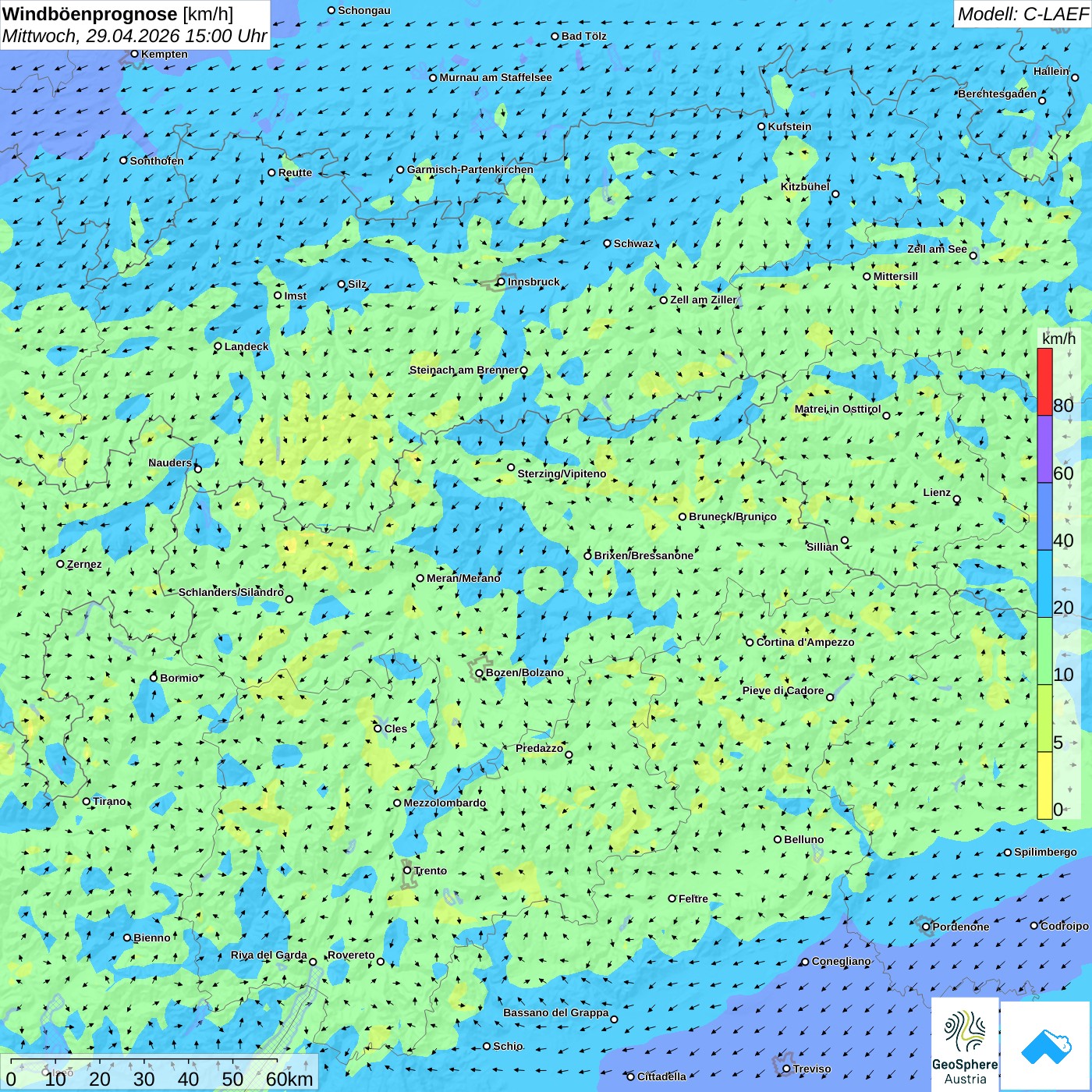Click the Bormio label
Image resolution: width=1092 pixels, height=1092 pixels.
pyautogui.click(x=179, y=678)
